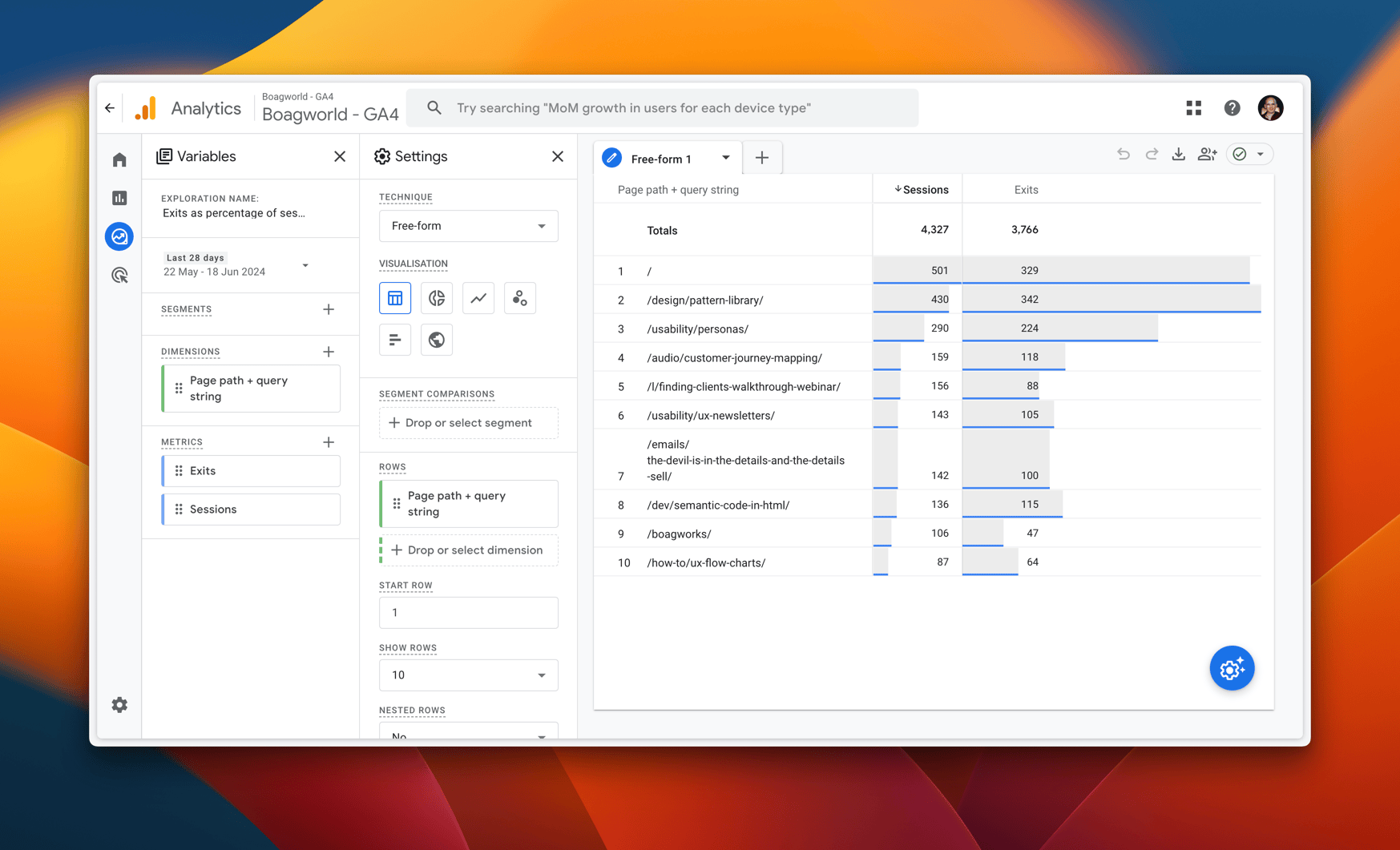Viewport: 1400px width, 850px height.
Task: Click the /design/pattern-library/ row link
Action: (x=704, y=300)
